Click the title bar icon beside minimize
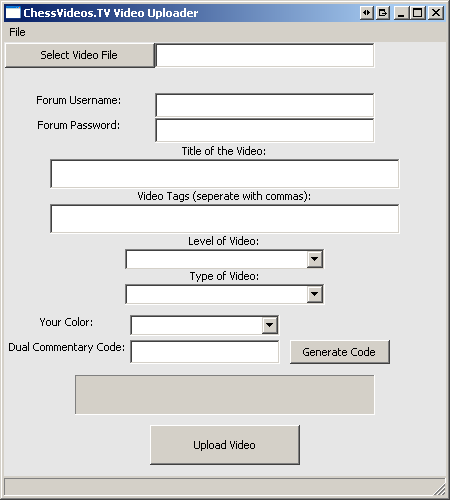Screen dimensions: 450x500 [x=383, y=13]
